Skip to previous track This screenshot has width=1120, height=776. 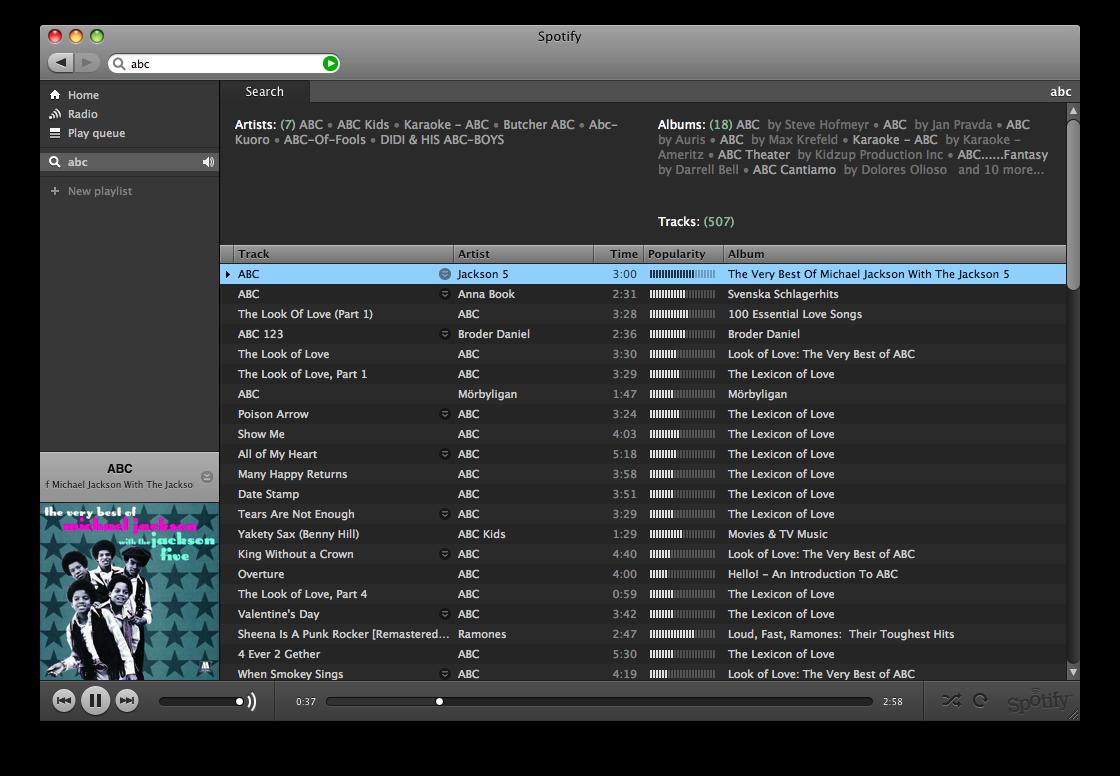(x=64, y=700)
